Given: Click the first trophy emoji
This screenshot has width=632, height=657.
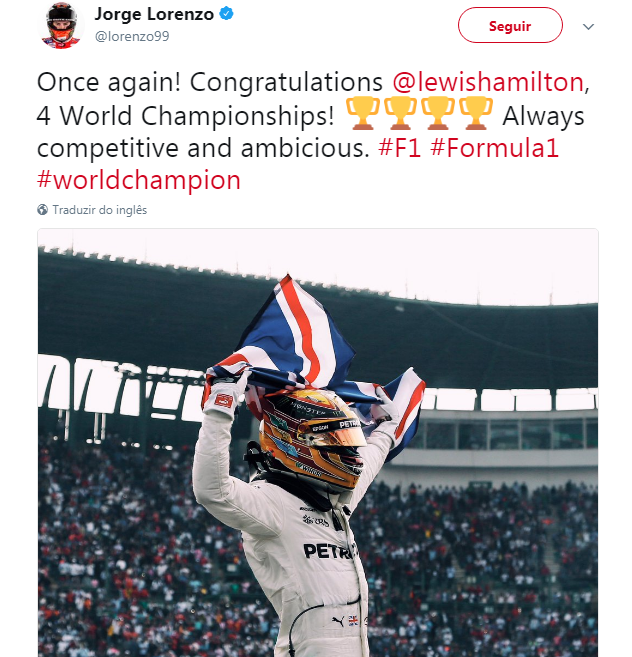Looking at the screenshot, I should click(362, 116).
